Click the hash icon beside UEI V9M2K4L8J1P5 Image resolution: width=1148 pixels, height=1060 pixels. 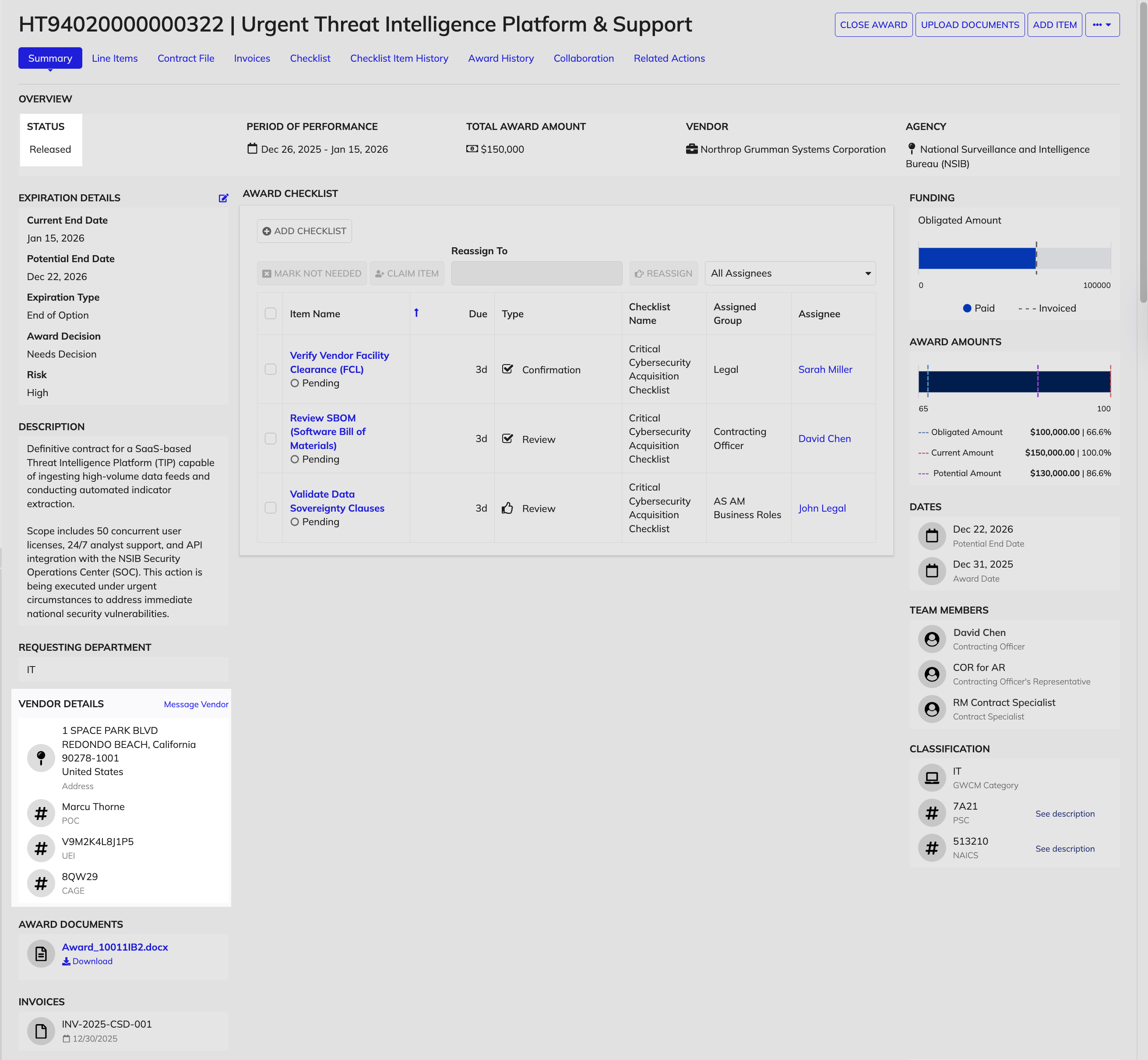tap(41, 848)
